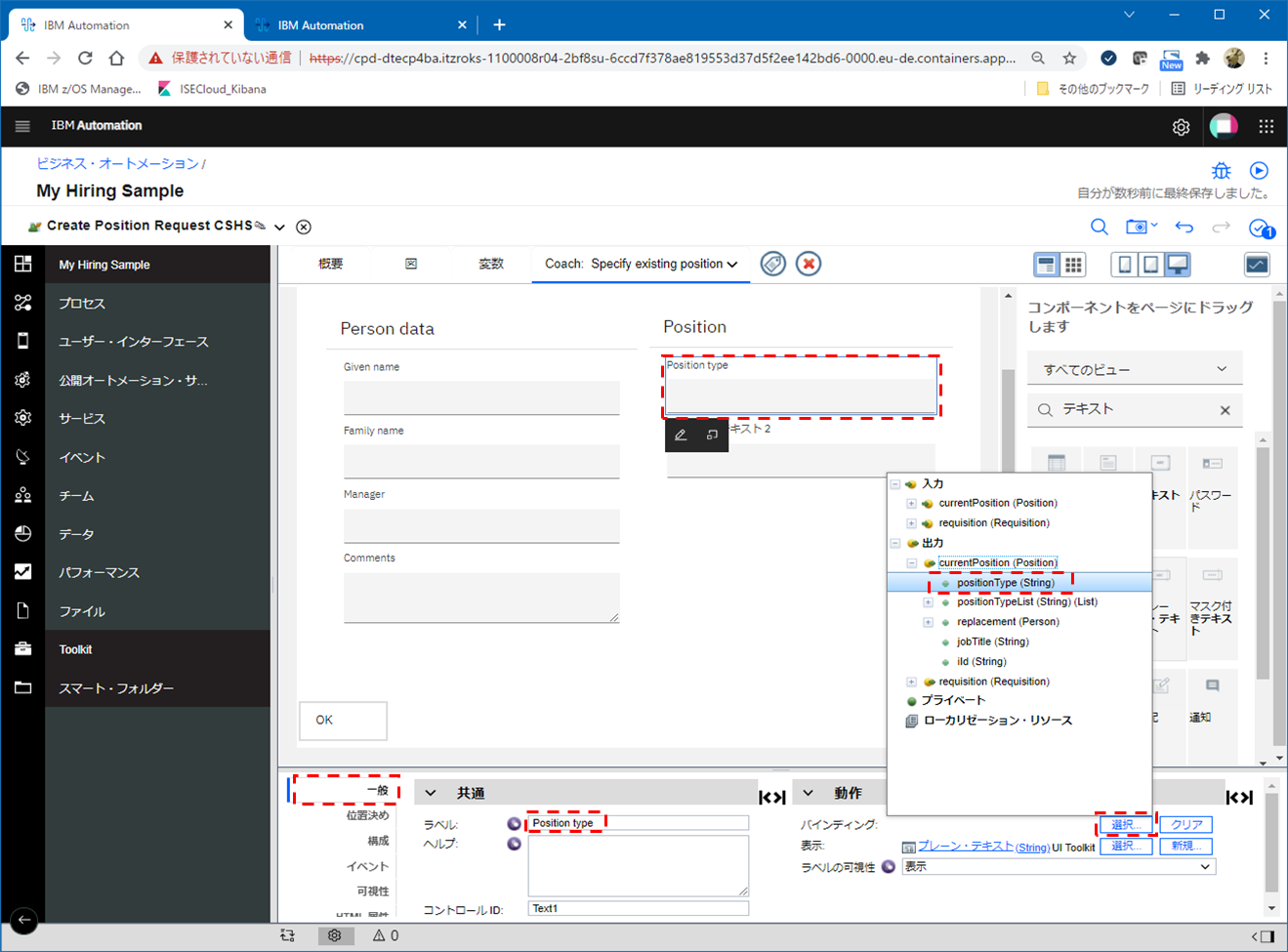This screenshot has width=1288, height=952.
Task: Click the canvas vertical scrollbar
Action: (x=1008, y=527)
